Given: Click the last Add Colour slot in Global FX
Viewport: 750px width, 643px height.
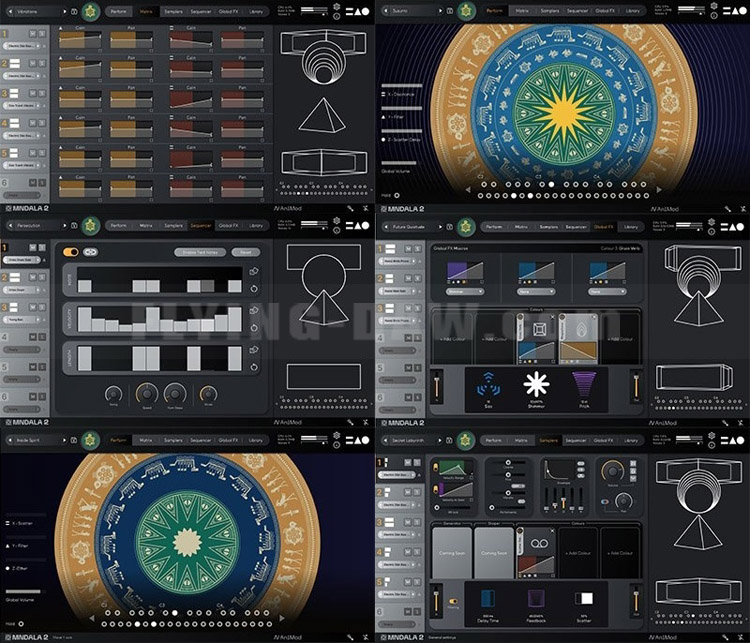Looking at the screenshot, I should click(620, 339).
